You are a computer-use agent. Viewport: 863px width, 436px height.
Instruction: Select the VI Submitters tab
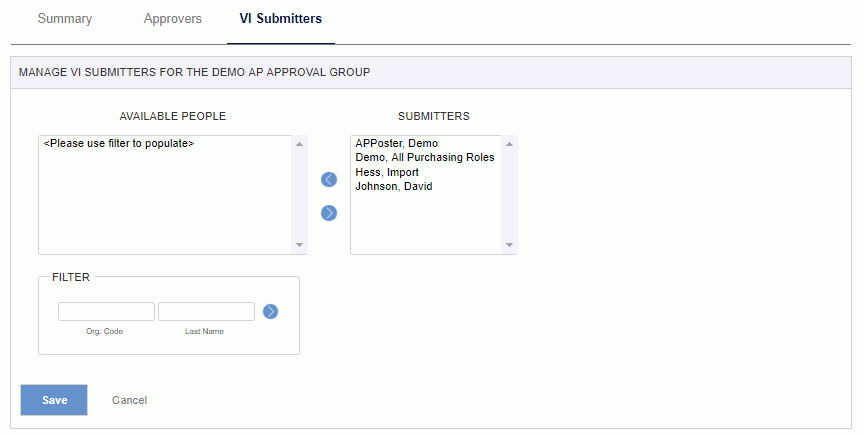[x=281, y=19]
